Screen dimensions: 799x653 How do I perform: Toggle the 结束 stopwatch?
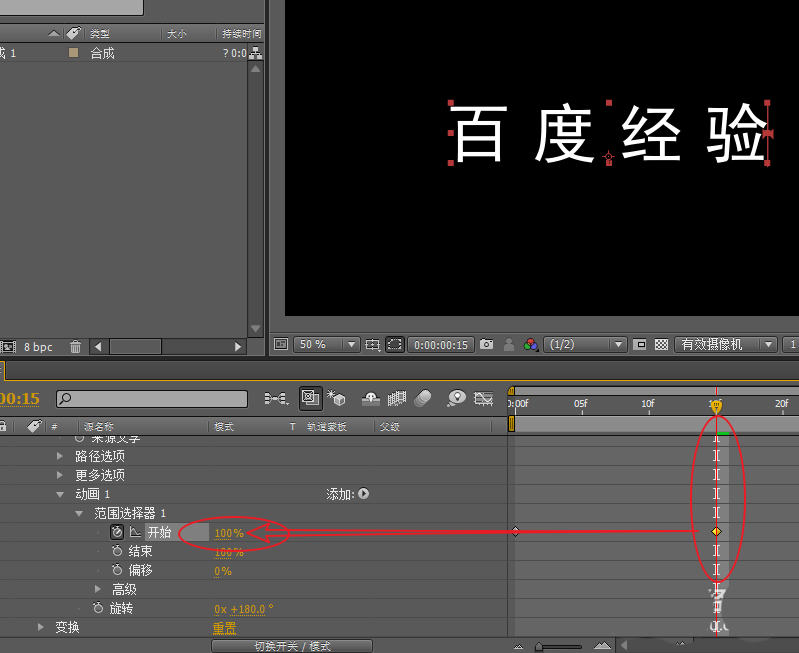[117, 551]
